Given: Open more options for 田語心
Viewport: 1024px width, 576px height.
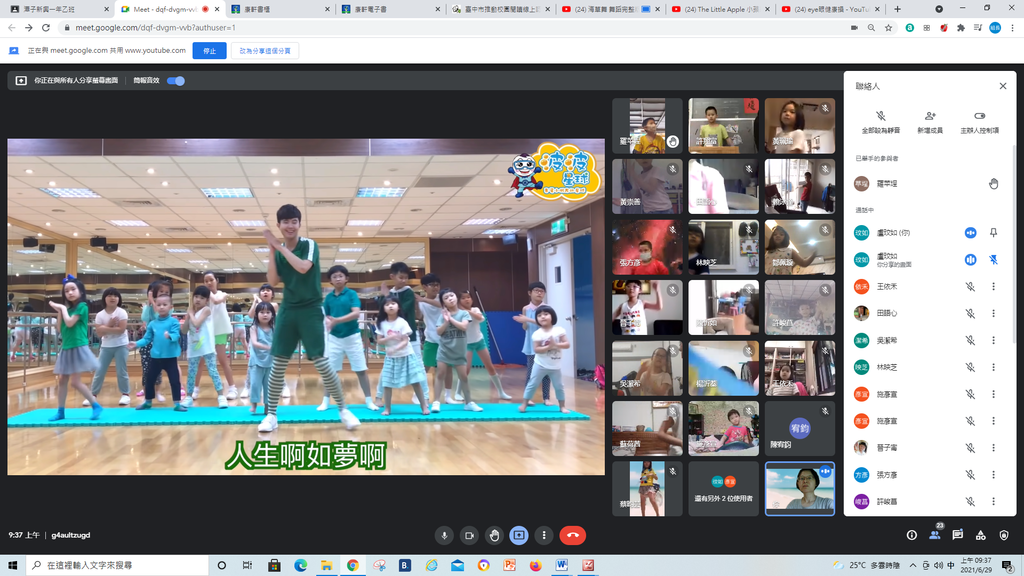Looking at the screenshot, I should 993,313.
